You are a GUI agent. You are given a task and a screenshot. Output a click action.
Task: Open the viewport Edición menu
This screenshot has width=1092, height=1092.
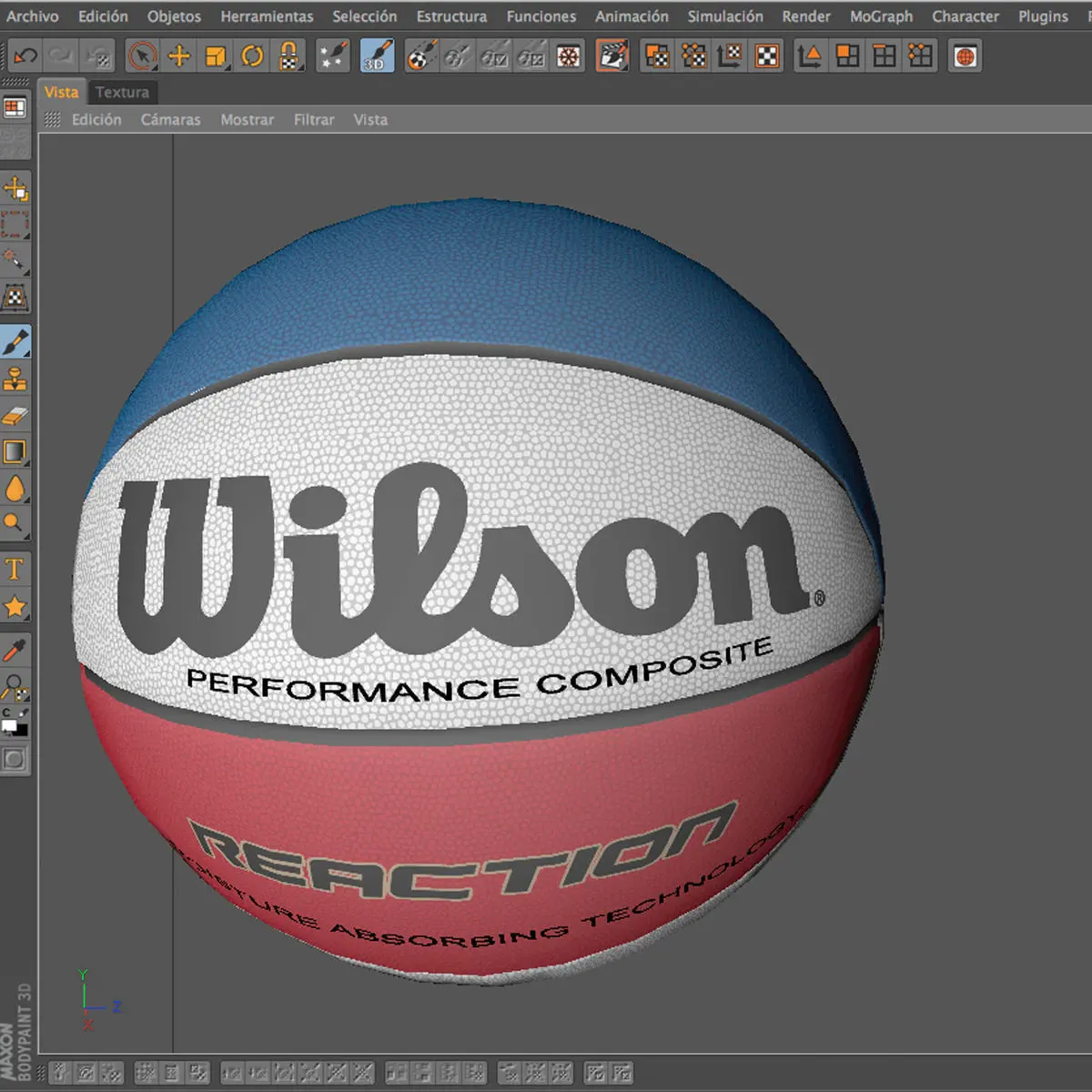[x=96, y=119]
